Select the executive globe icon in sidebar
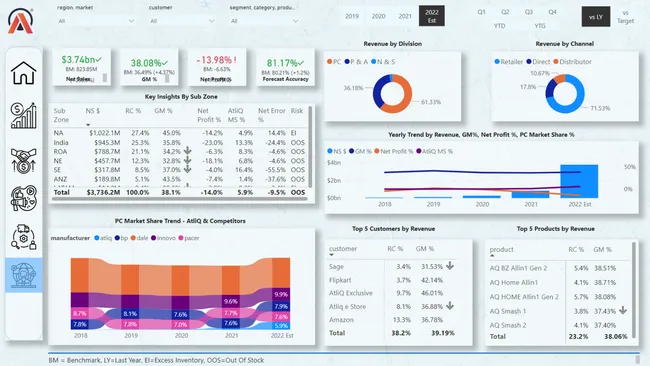650x366 pixels. (x=24, y=275)
